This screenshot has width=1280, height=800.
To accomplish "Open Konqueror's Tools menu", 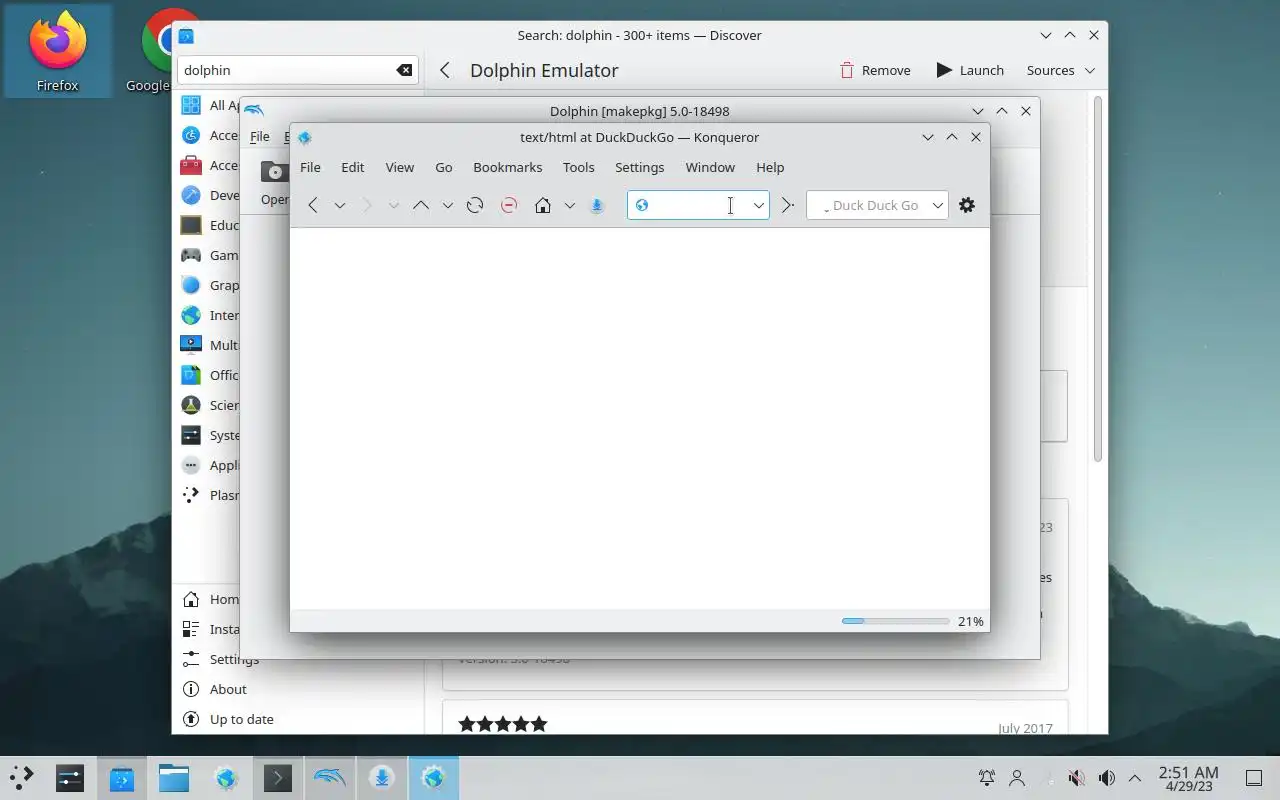I will (x=578, y=167).
